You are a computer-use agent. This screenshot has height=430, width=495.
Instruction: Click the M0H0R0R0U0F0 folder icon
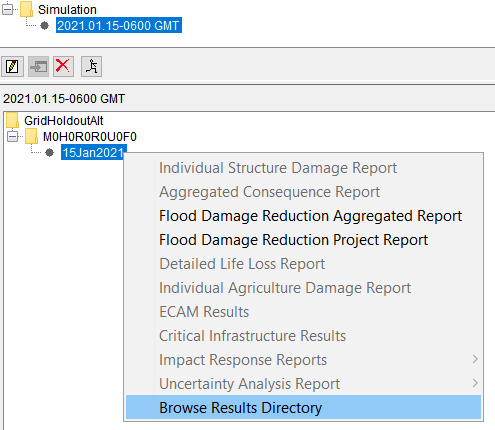tap(31, 136)
